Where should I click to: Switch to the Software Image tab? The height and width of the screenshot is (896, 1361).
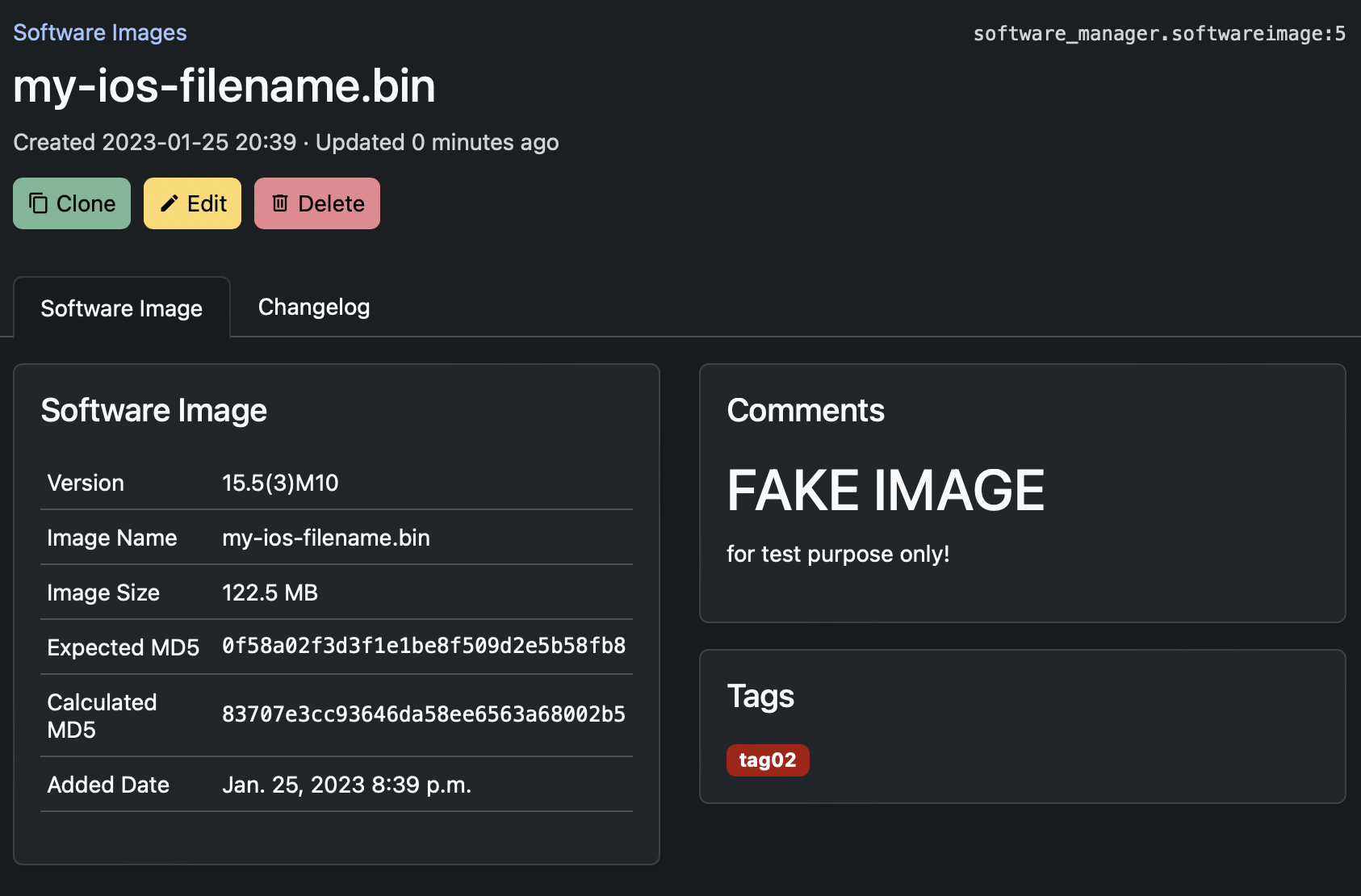[122, 308]
